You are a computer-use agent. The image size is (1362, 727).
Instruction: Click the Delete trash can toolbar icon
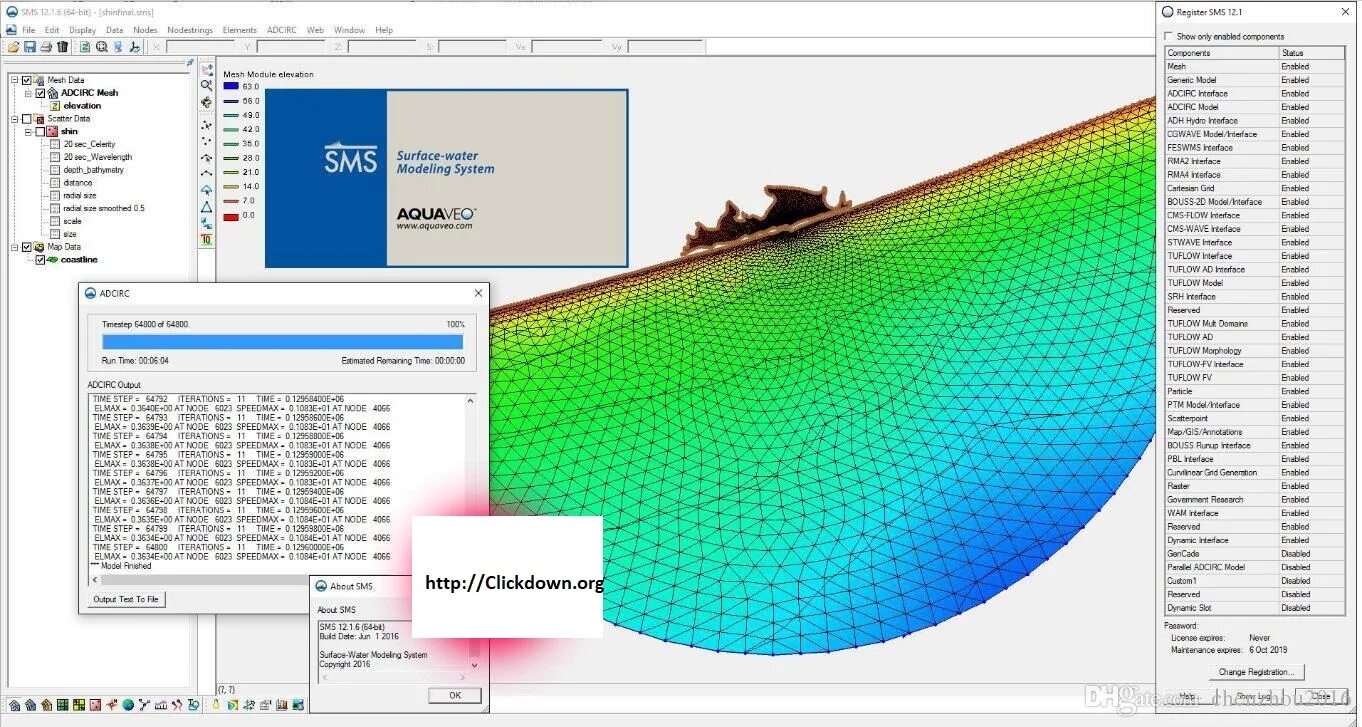[62, 46]
